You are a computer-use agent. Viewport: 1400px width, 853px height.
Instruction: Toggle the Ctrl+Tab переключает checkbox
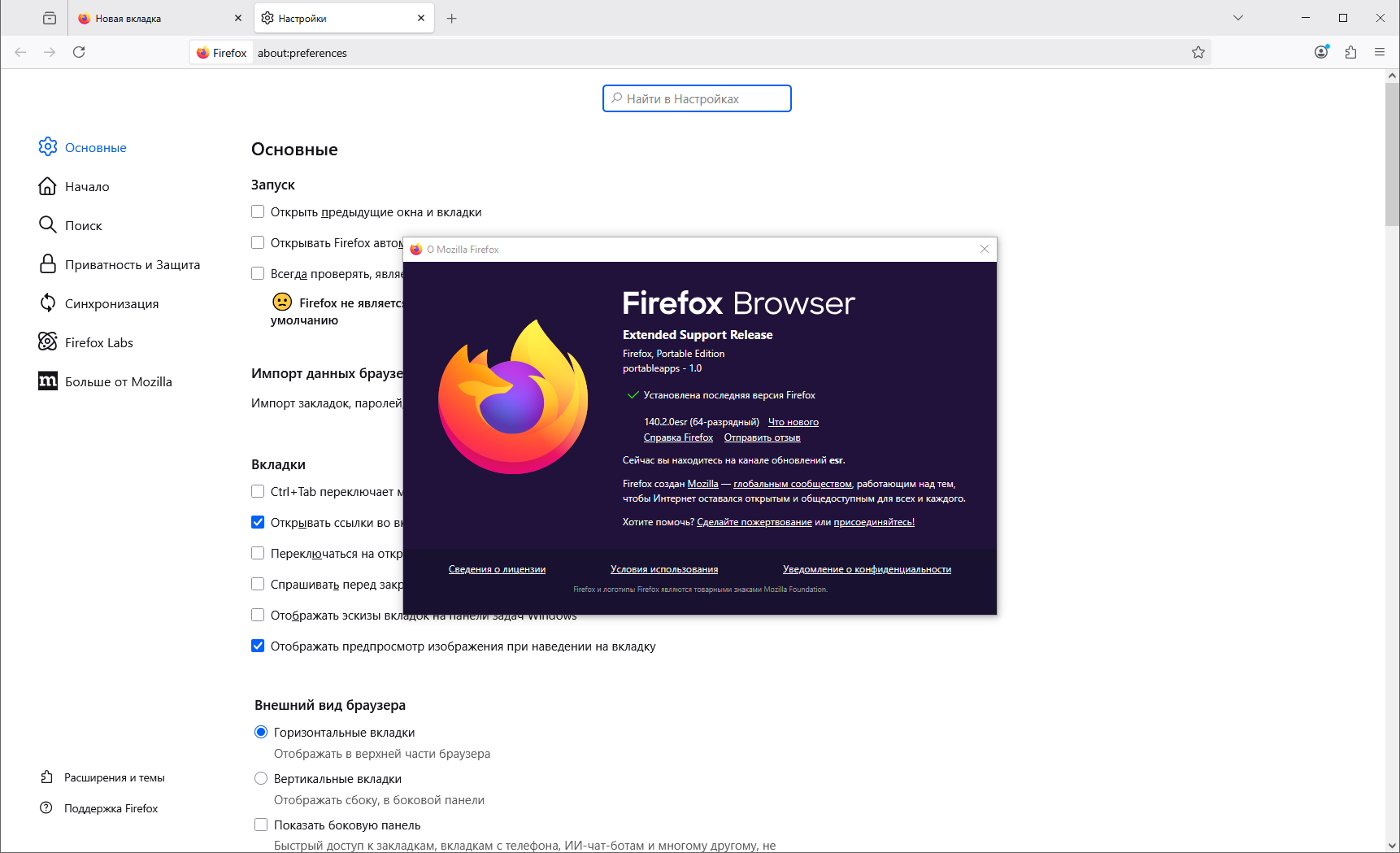(258, 491)
